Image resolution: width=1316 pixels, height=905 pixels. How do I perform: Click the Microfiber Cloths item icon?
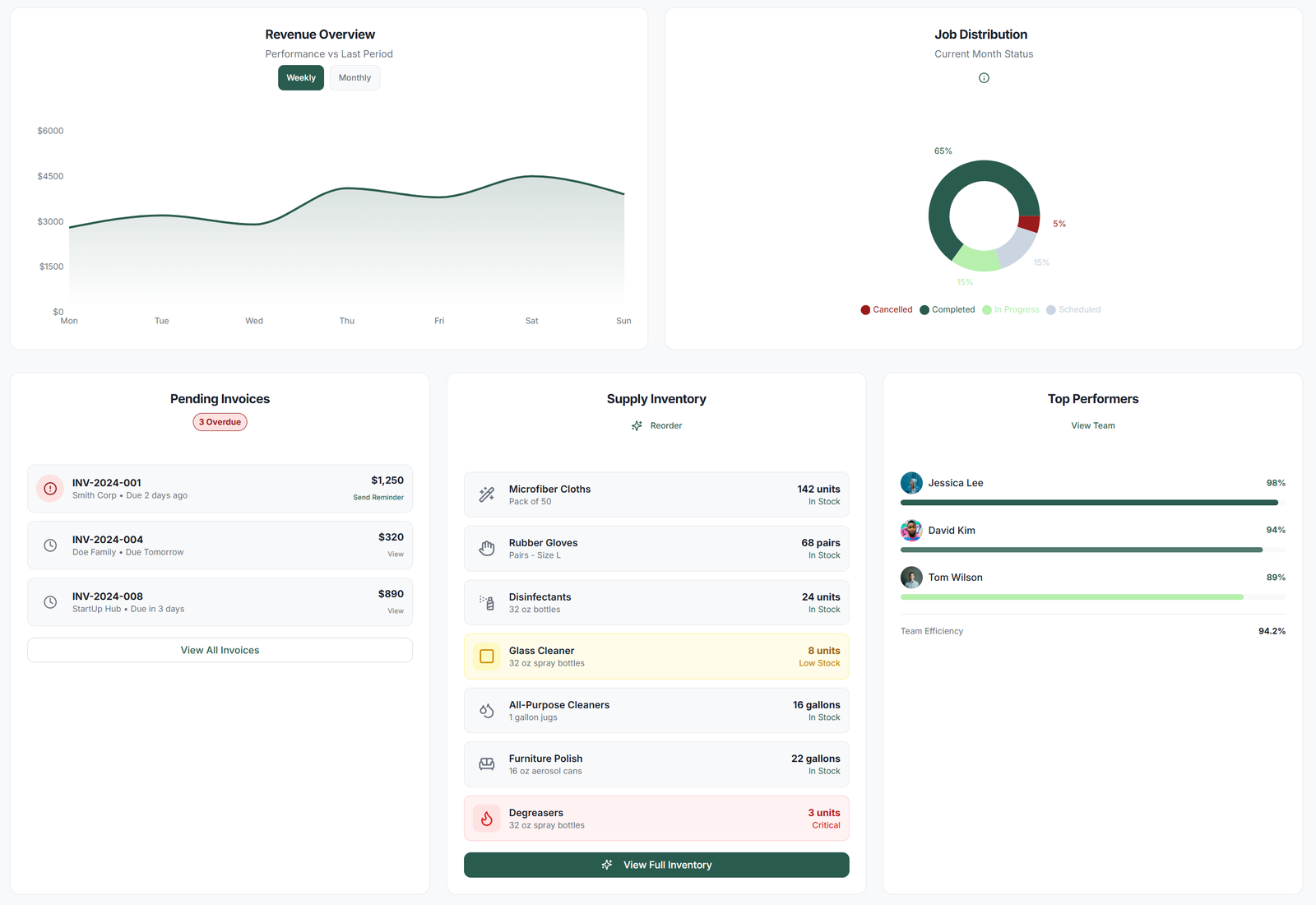487,494
